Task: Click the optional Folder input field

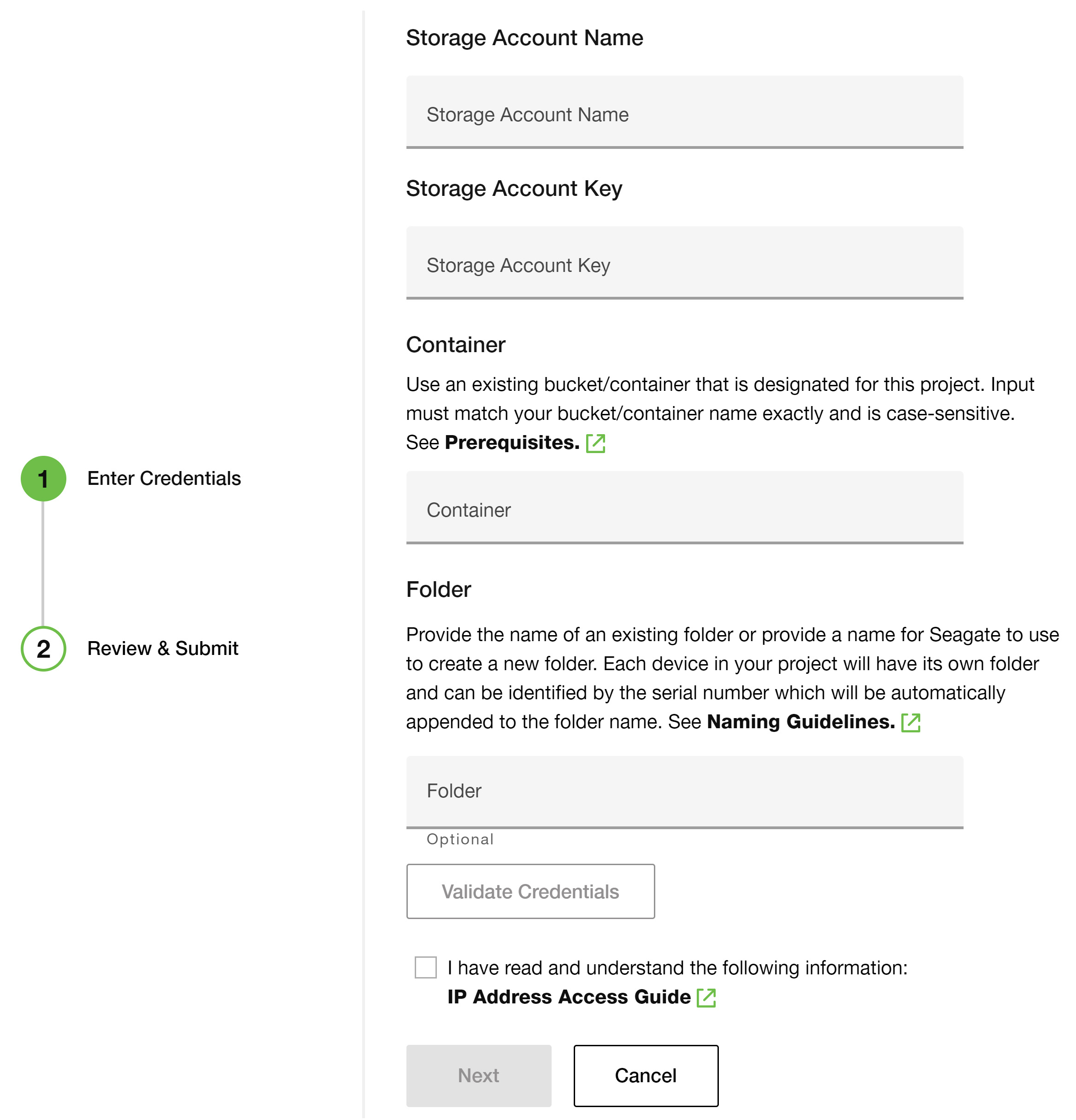Action: tap(684, 790)
